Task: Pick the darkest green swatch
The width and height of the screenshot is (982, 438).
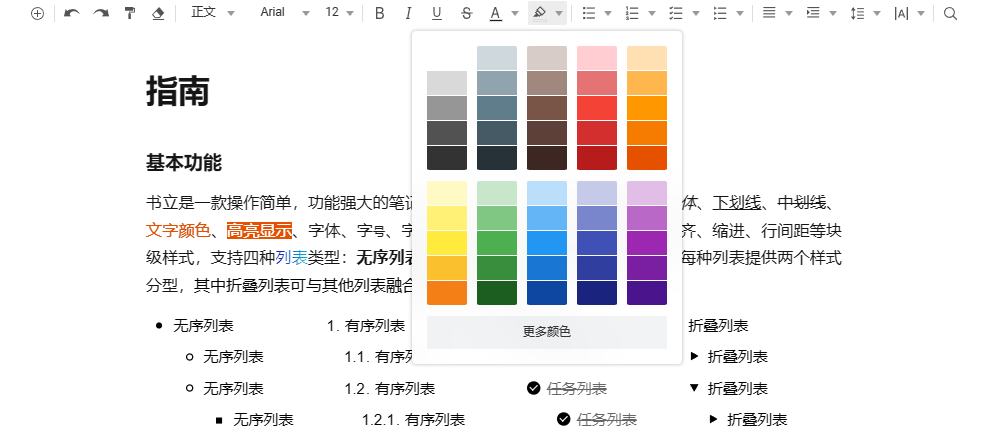Action: 497,293
